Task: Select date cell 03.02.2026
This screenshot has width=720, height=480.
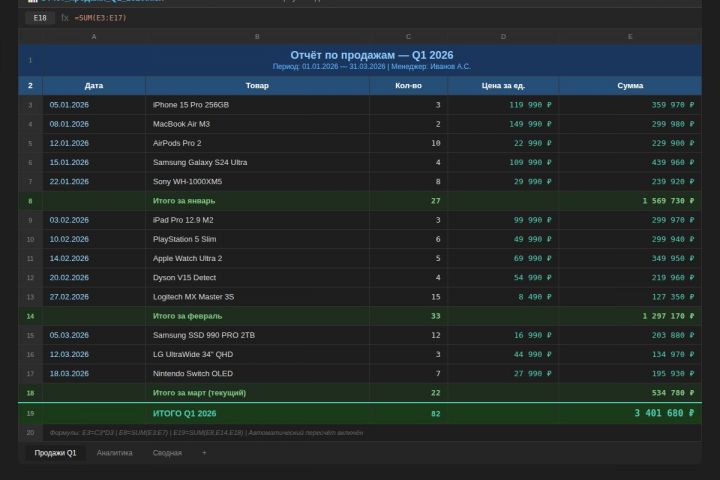Action: point(94,220)
